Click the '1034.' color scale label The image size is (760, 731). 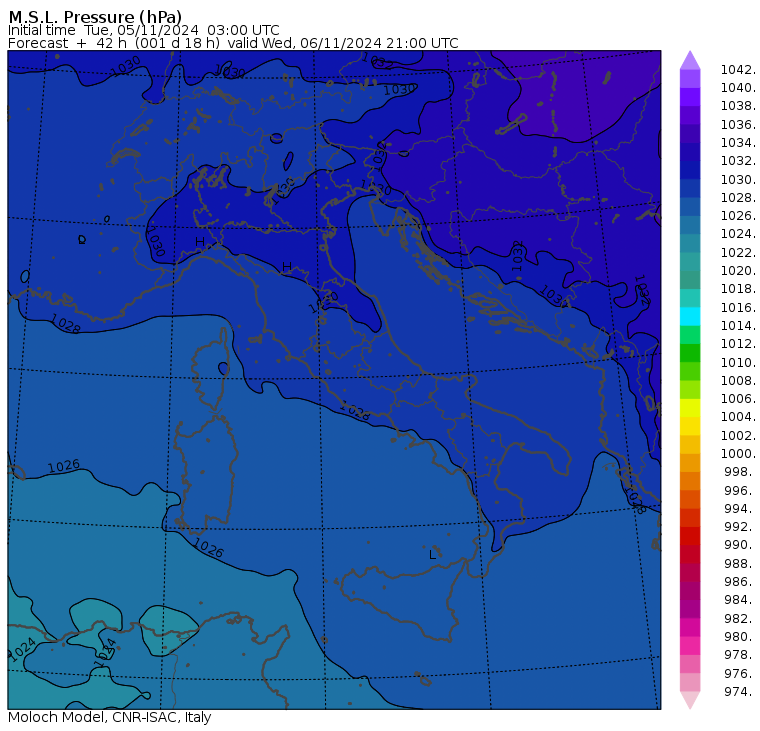pyautogui.click(x=738, y=143)
